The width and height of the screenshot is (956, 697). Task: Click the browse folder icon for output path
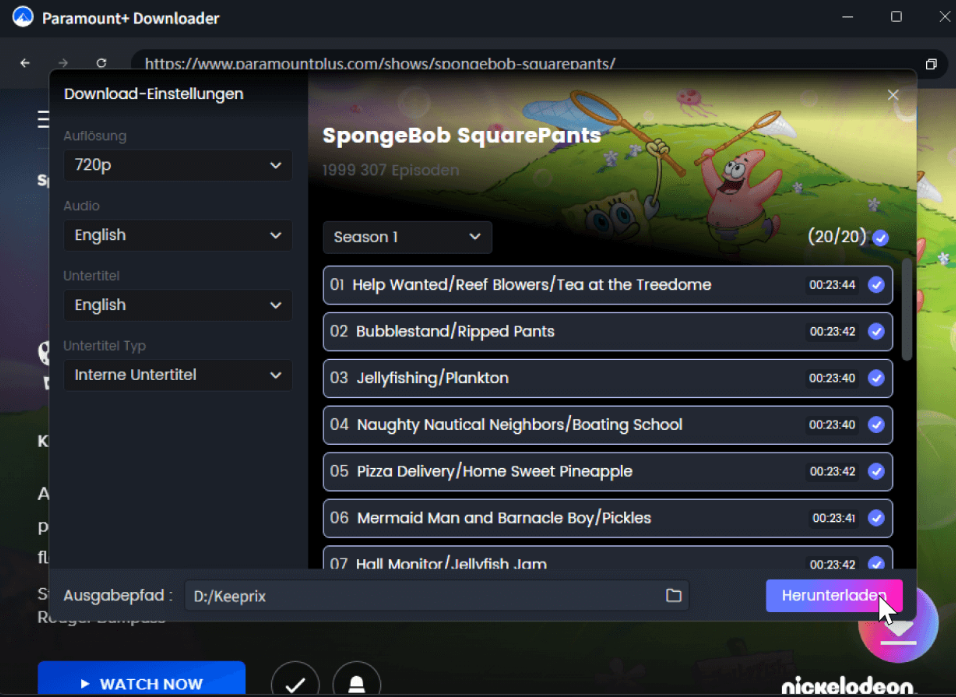674,596
